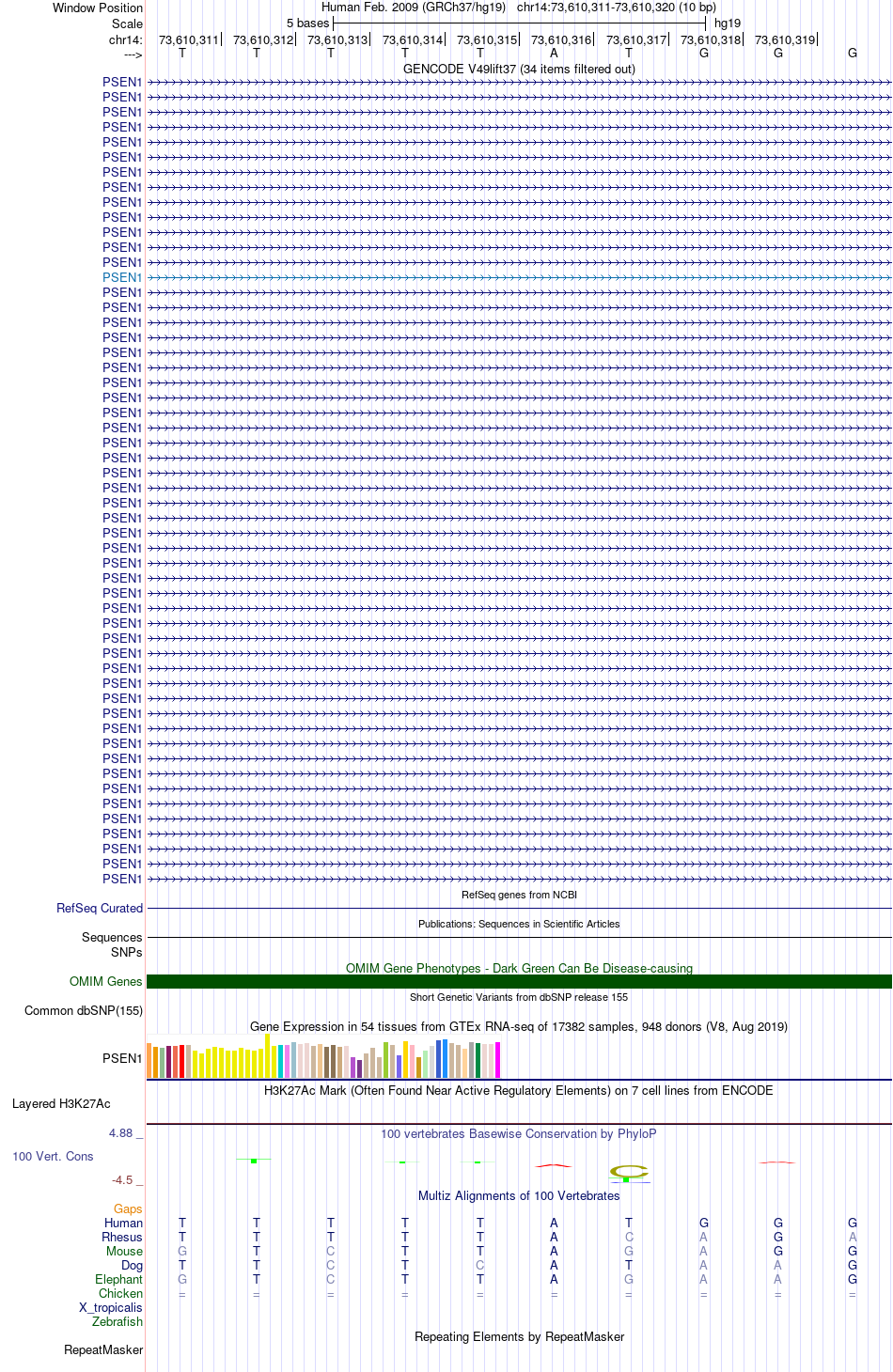Open Basewise Conservation by PhyloP title

[x=519, y=1133]
